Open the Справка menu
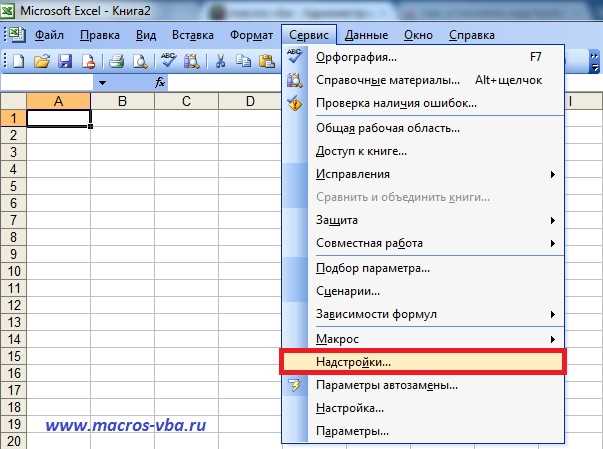 471,35
